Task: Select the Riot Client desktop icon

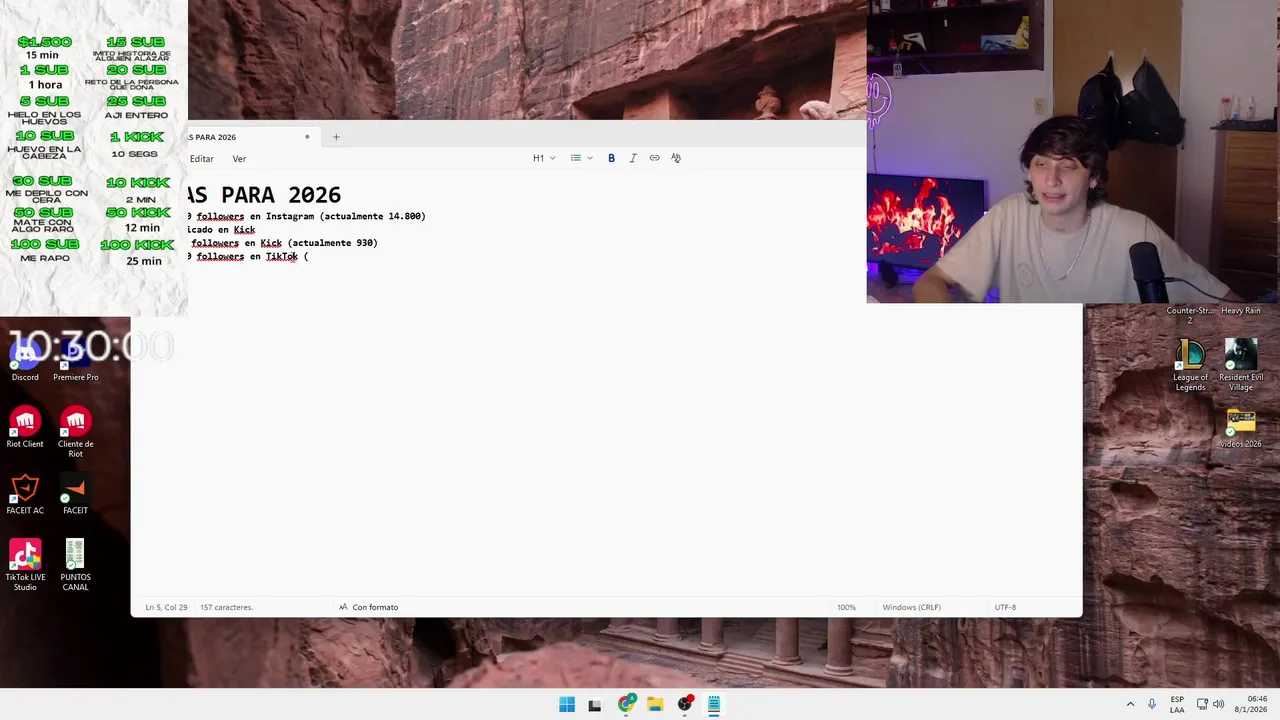Action: click(x=25, y=427)
